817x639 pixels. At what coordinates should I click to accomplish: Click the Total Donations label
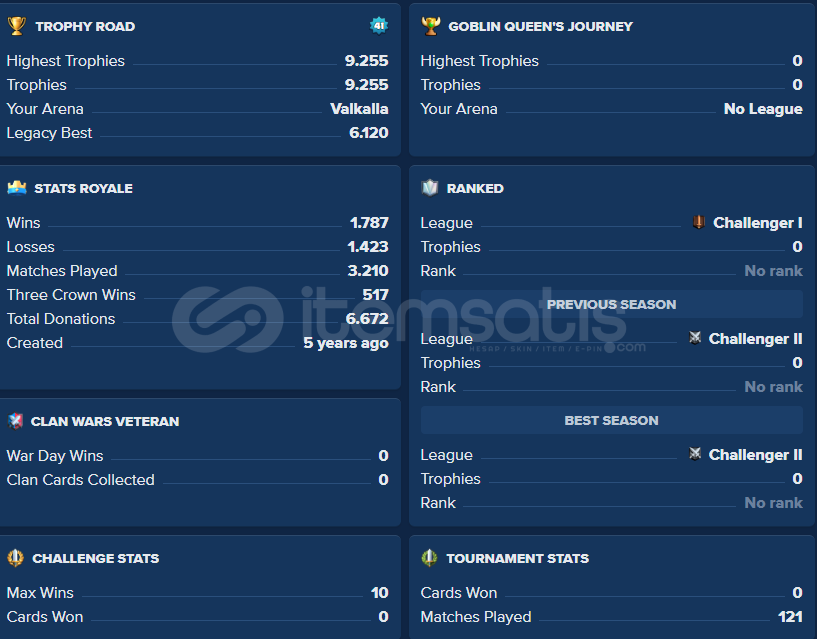coord(61,319)
